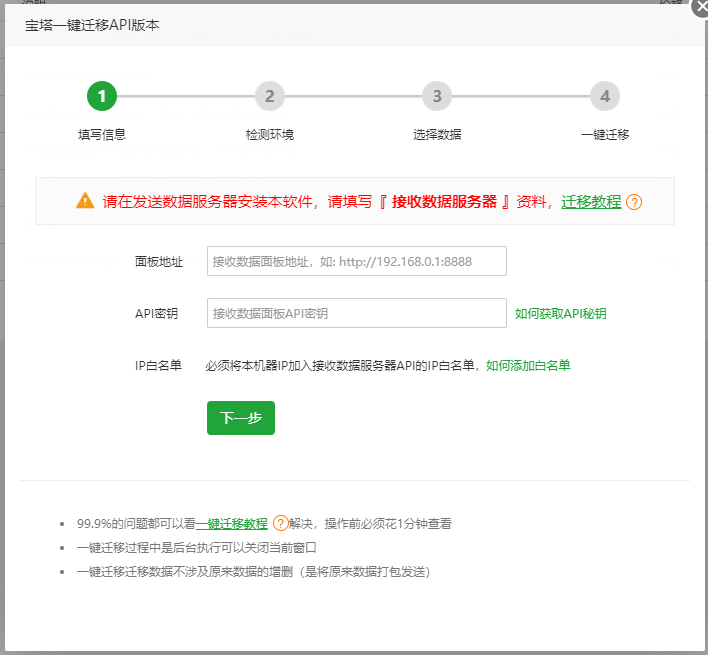Viewport: 708px width, 655px height.
Task: Click the green step 1 circle
Action: [102, 97]
